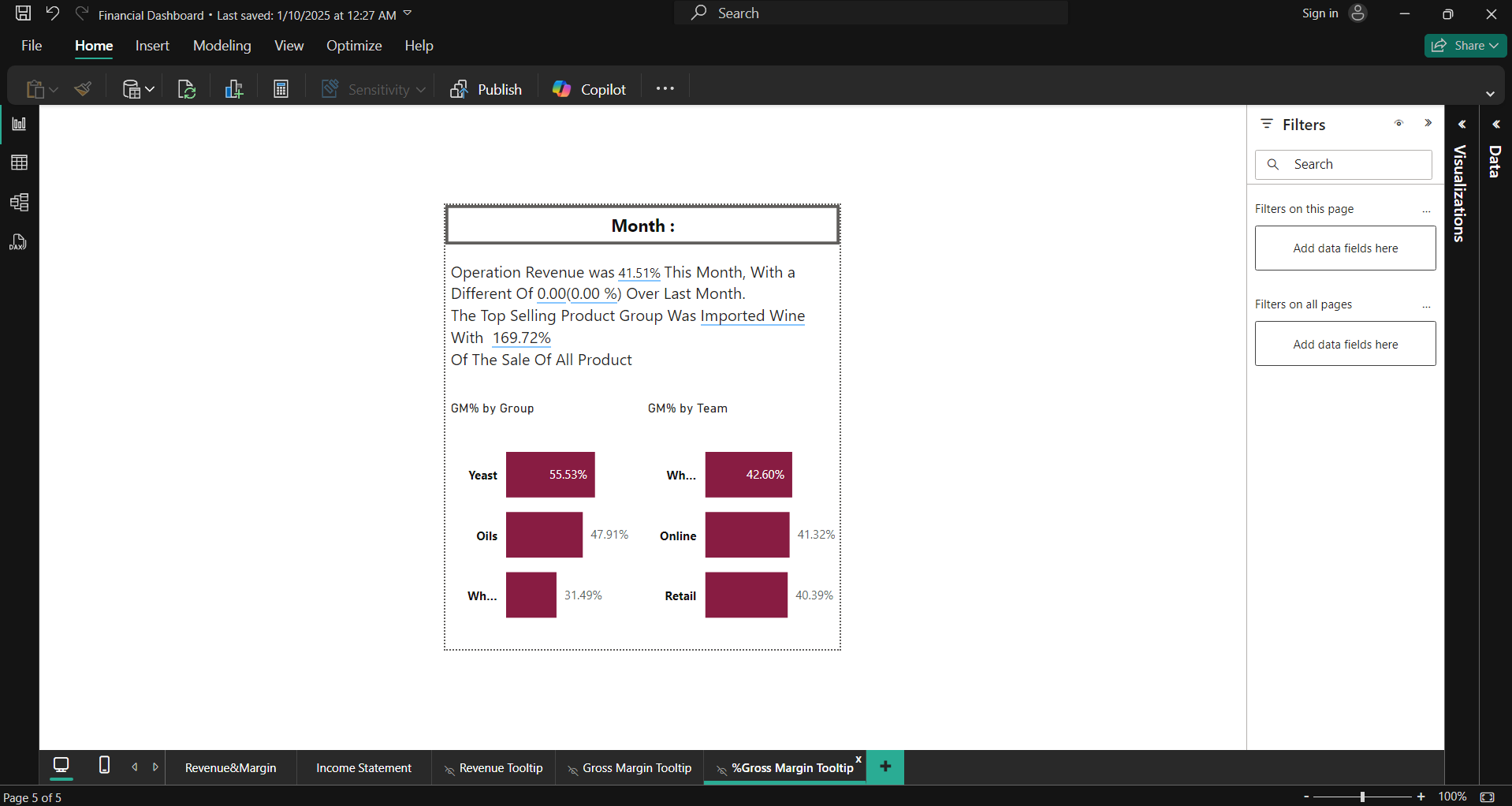Open the Insert ribbon tab
This screenshot has height=806, width=1512.
152,46
